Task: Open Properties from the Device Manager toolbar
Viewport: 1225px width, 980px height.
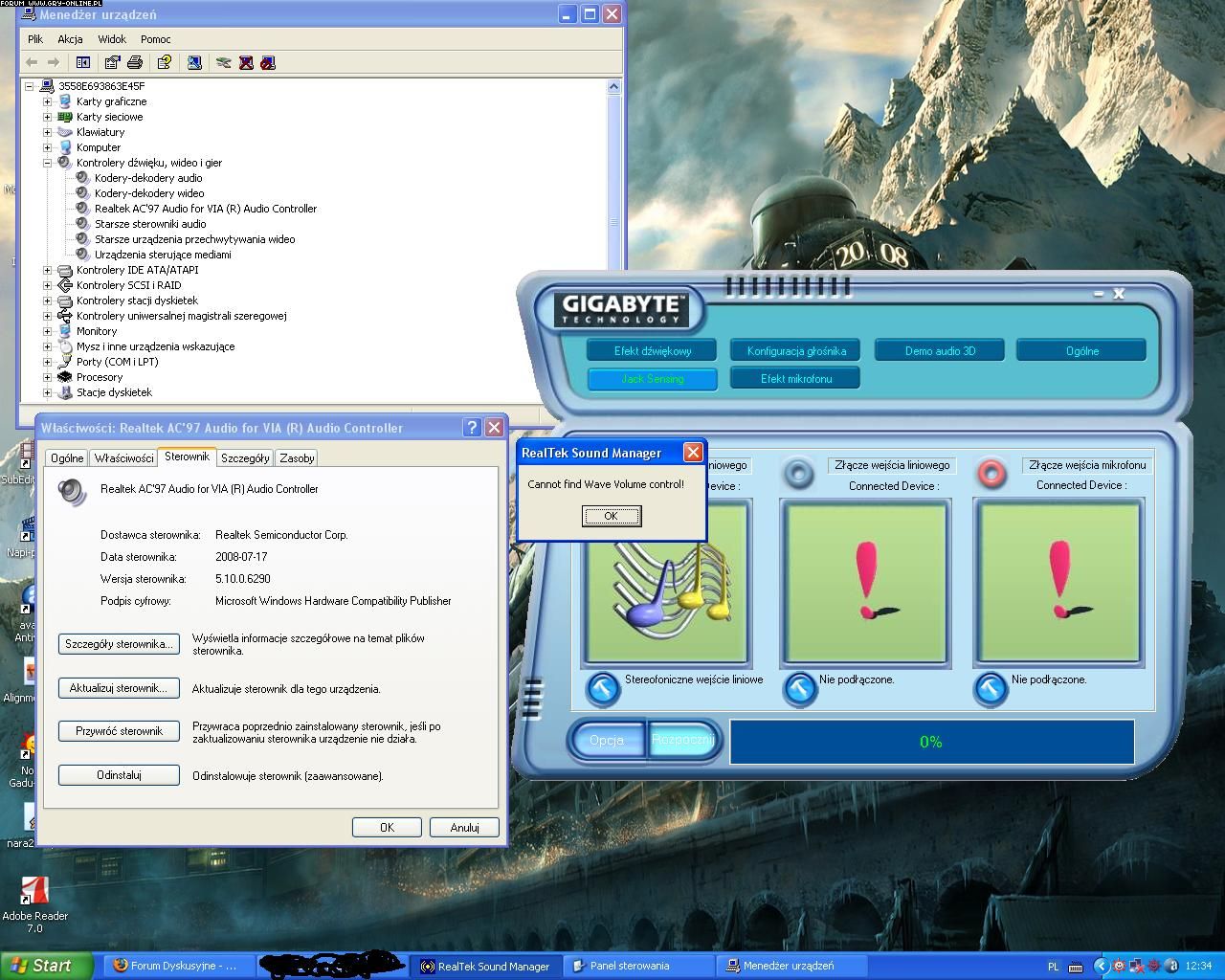Action: pos(112,62)
